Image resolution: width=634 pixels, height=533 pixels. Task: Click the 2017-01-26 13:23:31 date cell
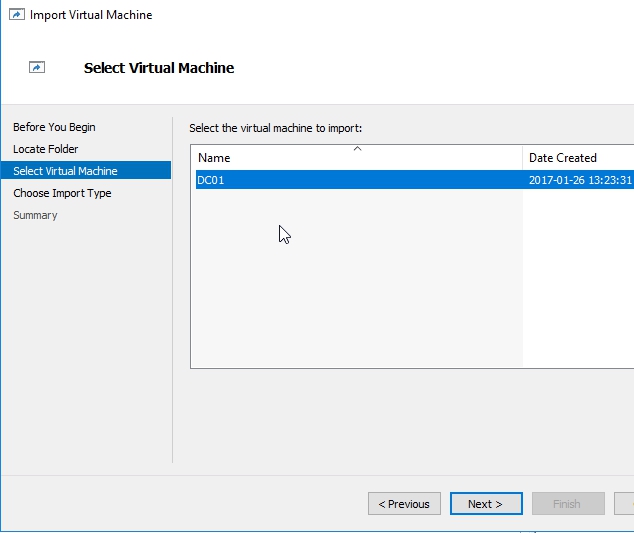pyautogui.click(x=580, y=180)
